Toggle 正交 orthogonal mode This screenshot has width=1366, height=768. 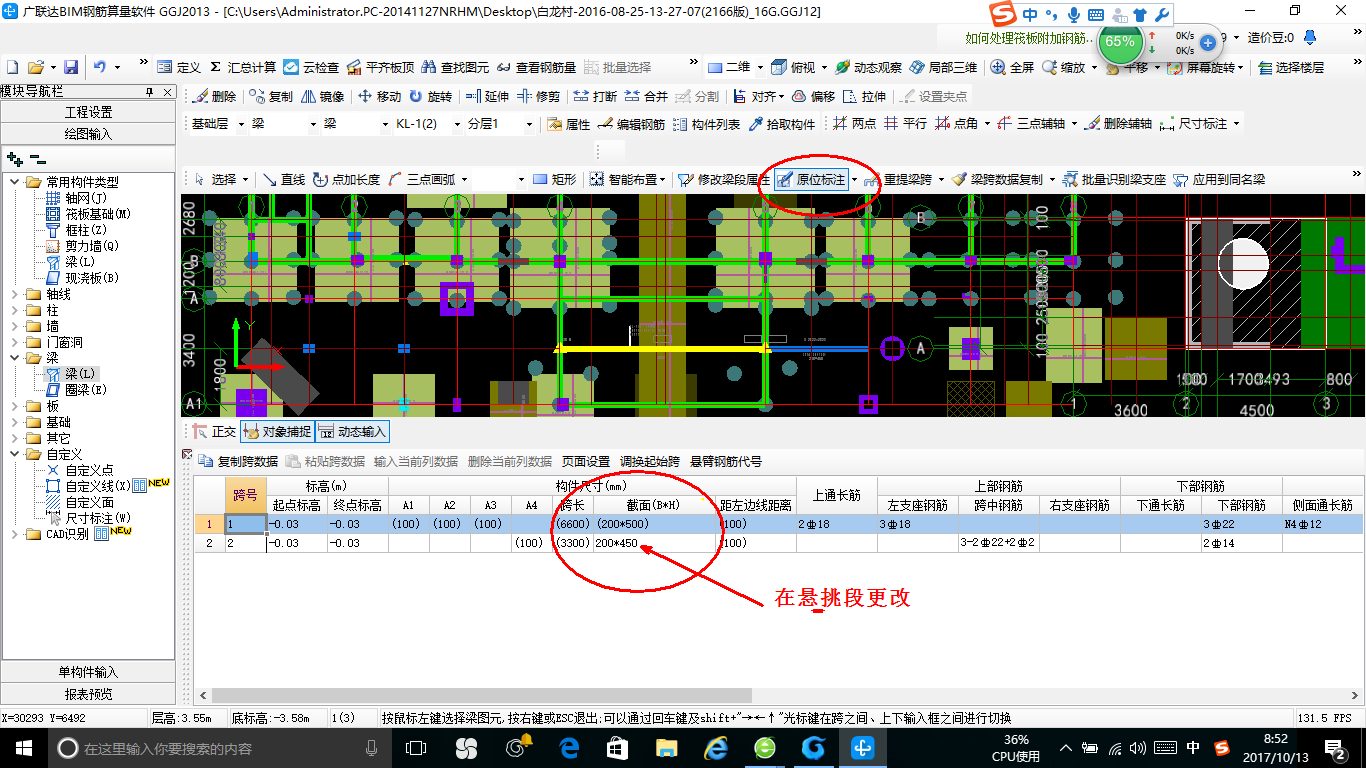point(214,432)
